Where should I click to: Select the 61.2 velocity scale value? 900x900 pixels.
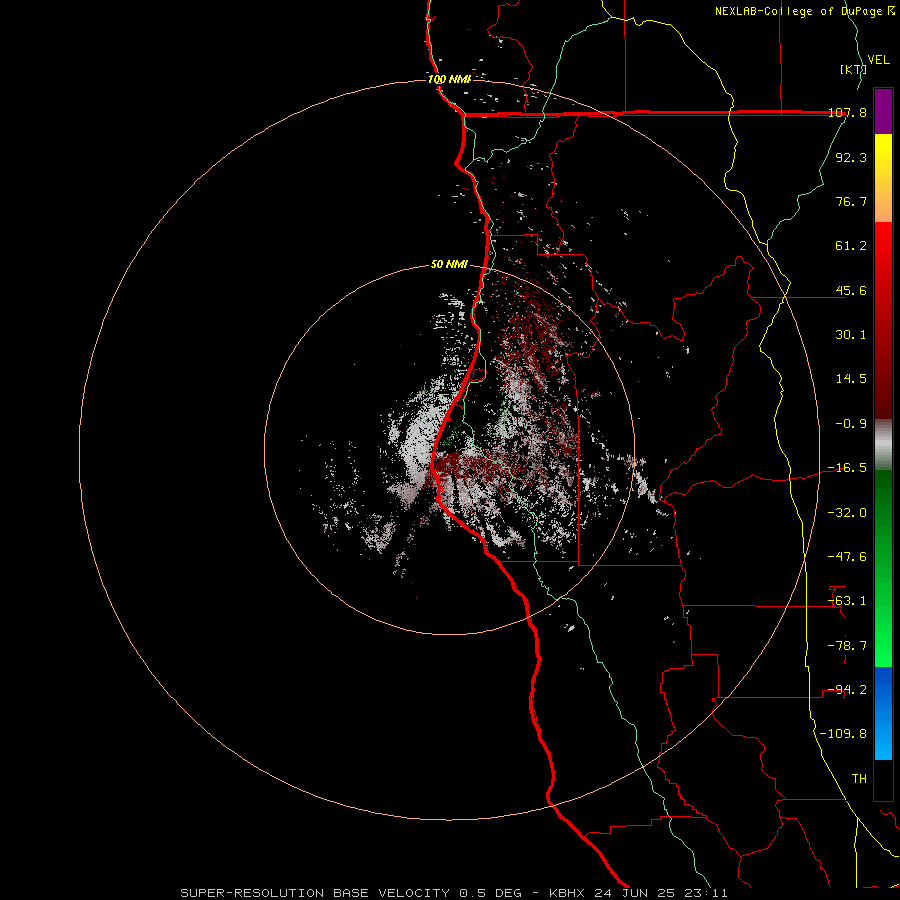pos(851,246)
